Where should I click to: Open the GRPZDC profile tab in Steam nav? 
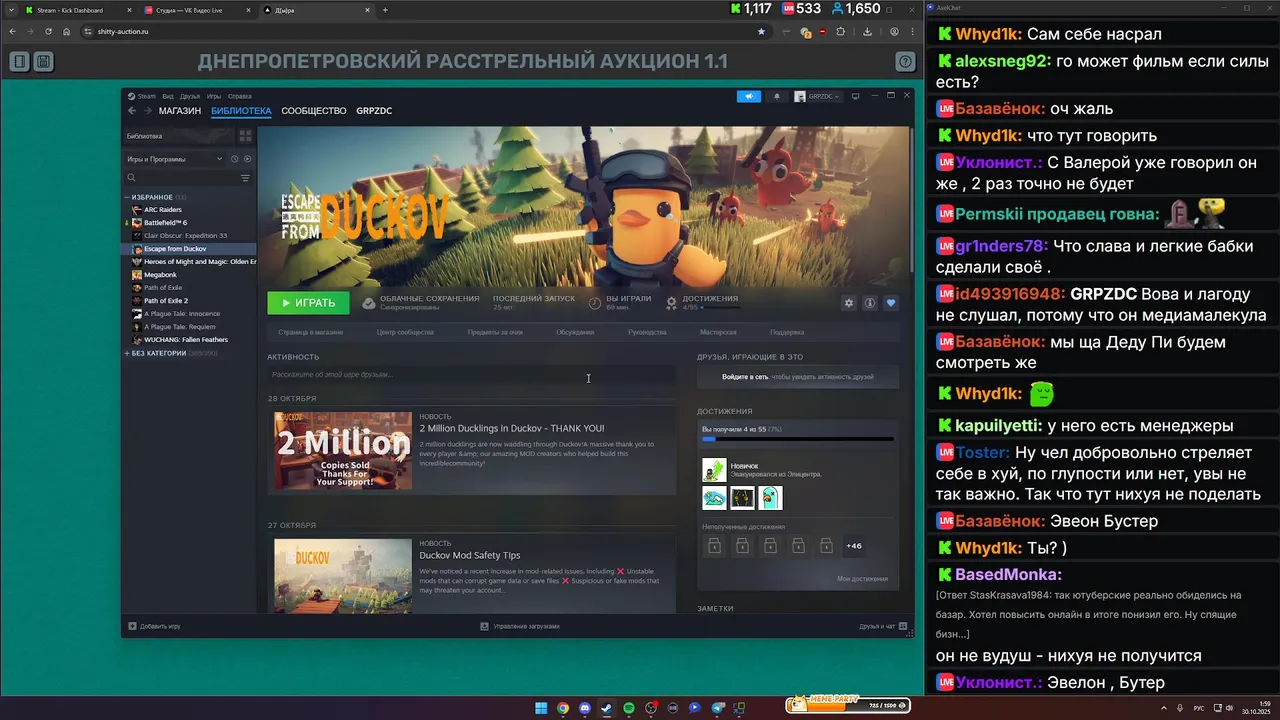coord(374,111)
